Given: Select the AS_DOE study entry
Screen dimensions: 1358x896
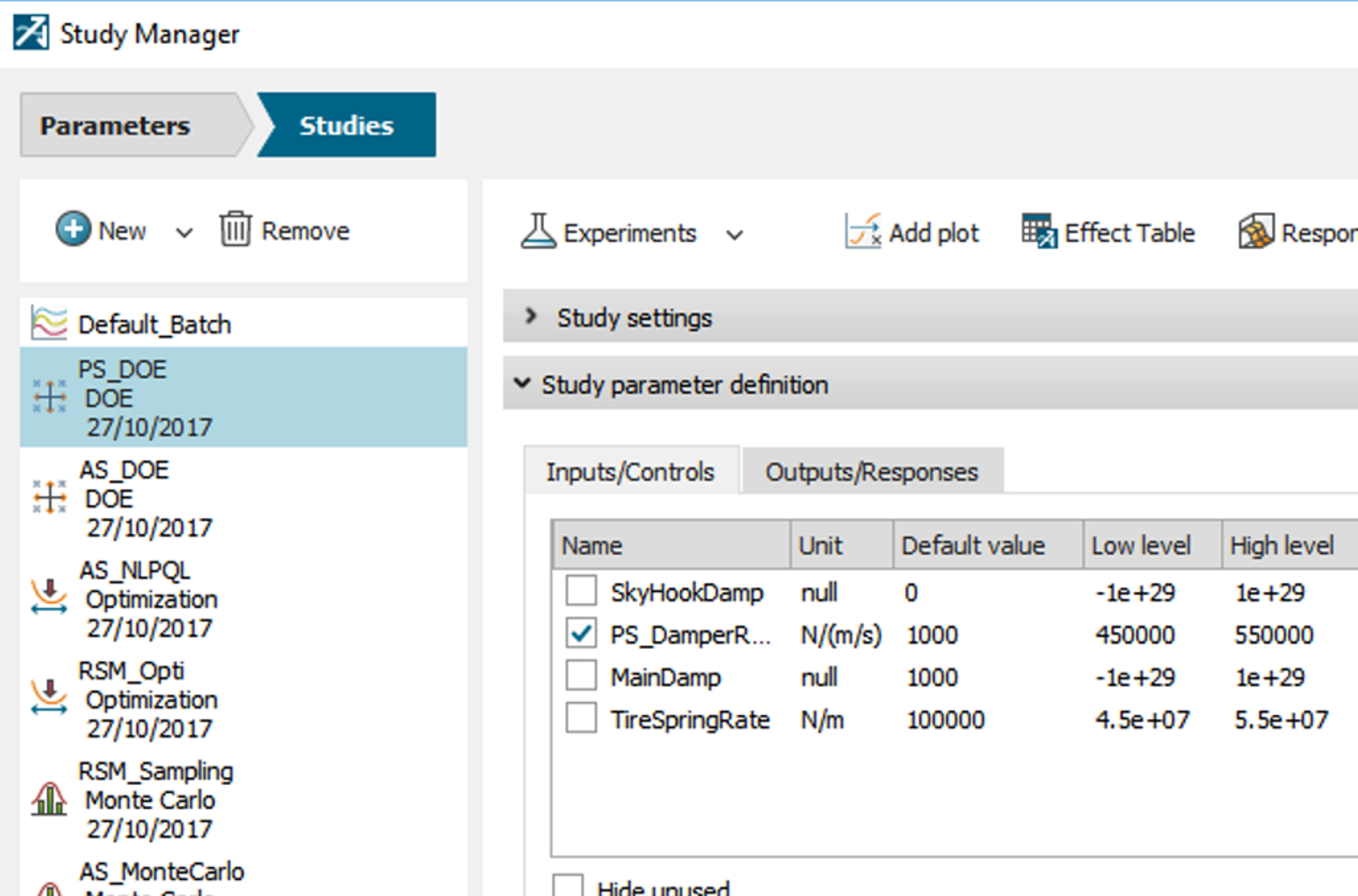Looking at the screenshot, I should point(243,498).
